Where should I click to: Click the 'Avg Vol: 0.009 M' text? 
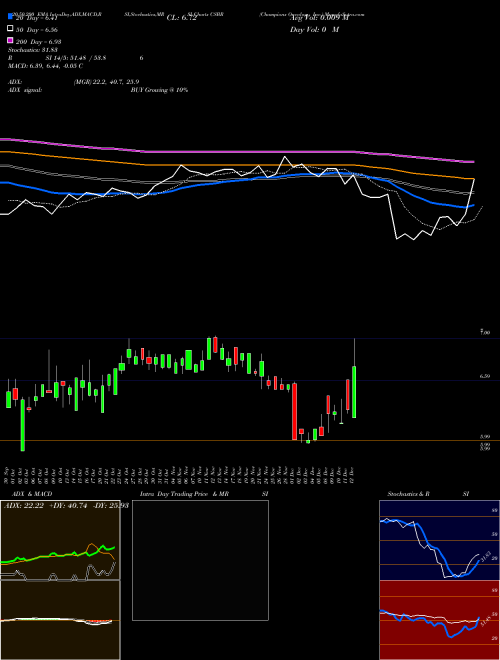319,18
